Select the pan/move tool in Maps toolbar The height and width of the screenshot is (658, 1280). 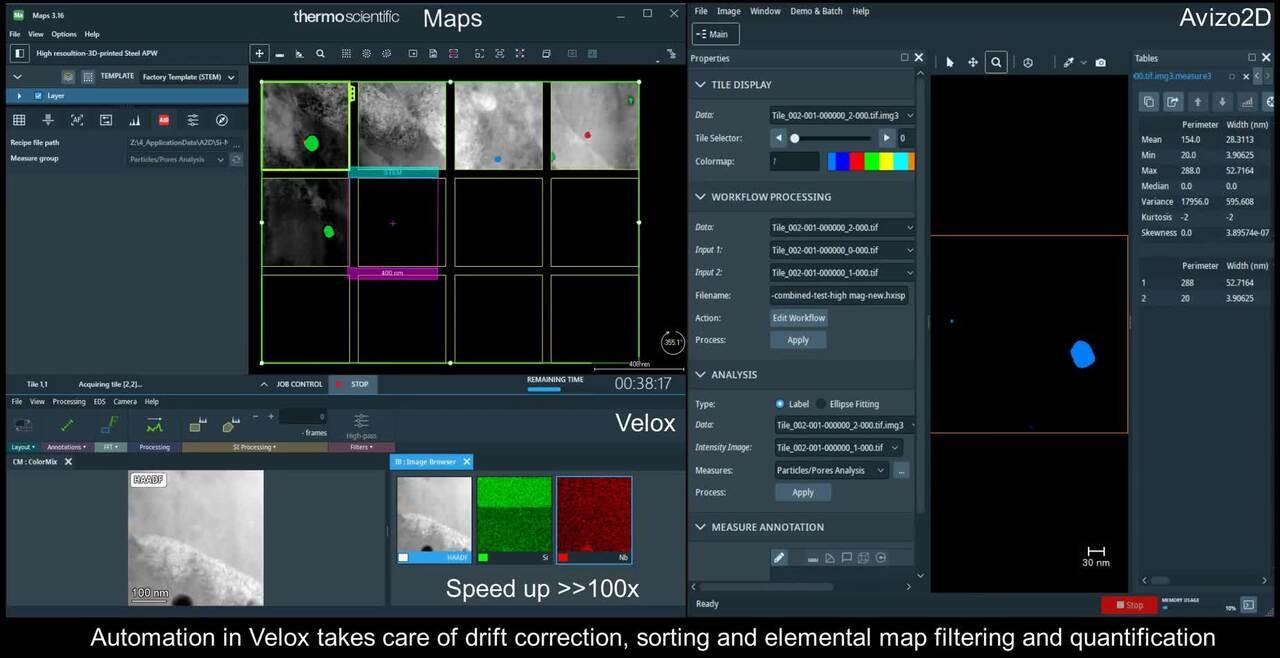[260, 54]
